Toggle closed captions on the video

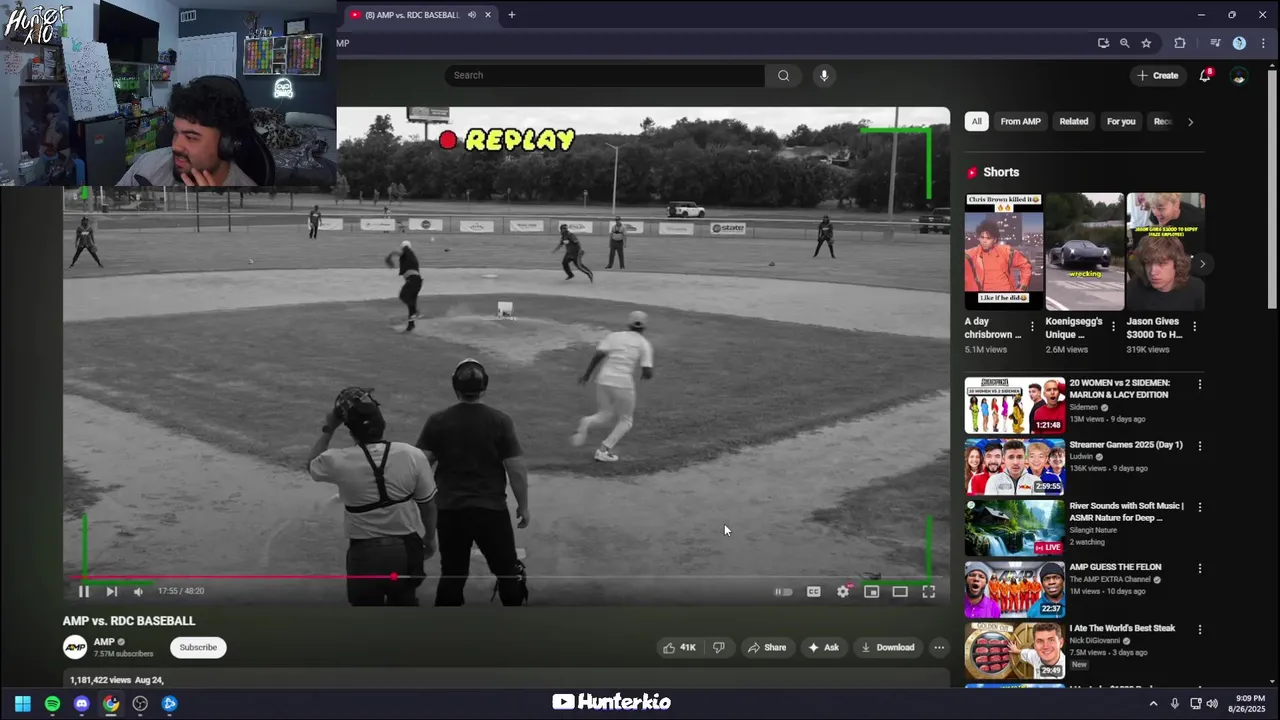point(814,592)
